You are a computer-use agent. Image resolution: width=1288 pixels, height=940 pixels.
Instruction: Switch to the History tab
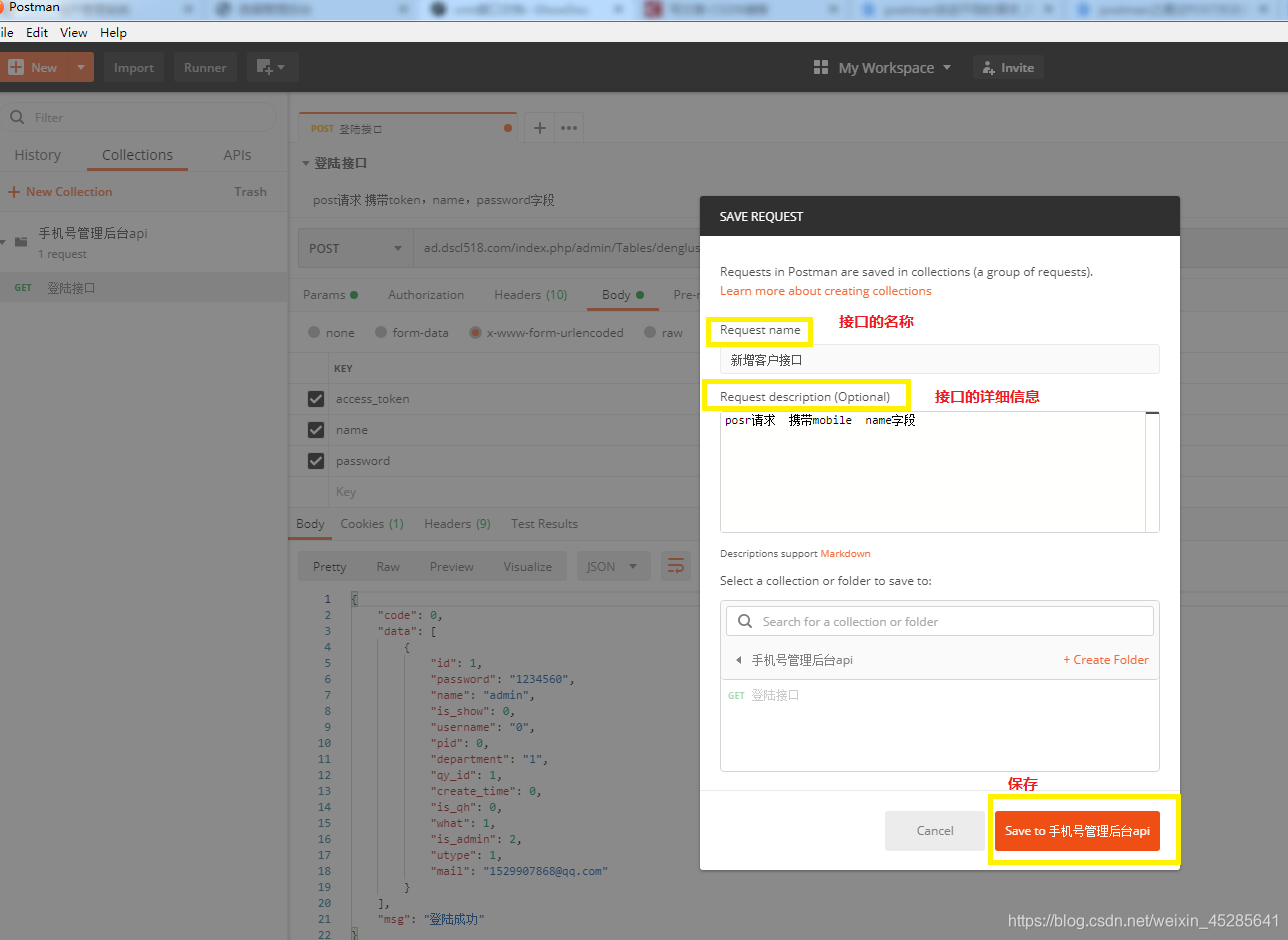(x=37, y=155)
